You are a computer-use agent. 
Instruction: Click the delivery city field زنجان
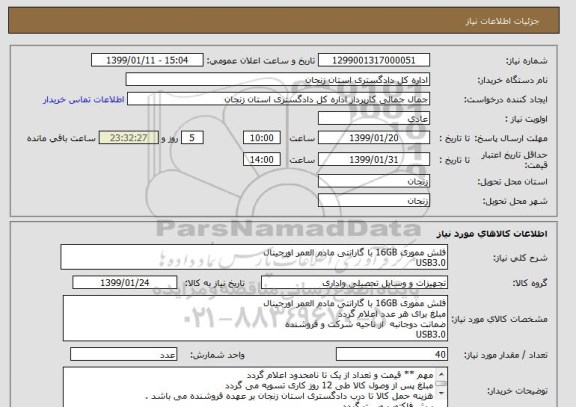coord(374,201)
